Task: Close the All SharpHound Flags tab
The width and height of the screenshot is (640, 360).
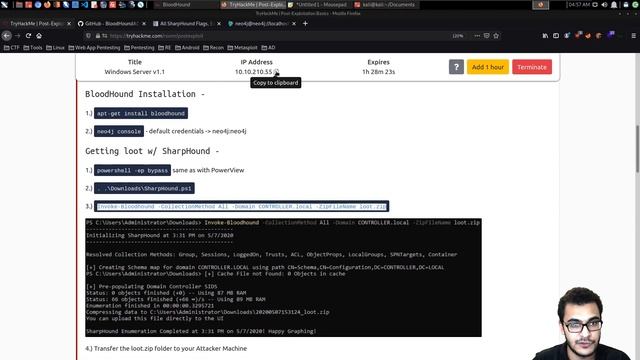Action: click(x=219, y=24)
